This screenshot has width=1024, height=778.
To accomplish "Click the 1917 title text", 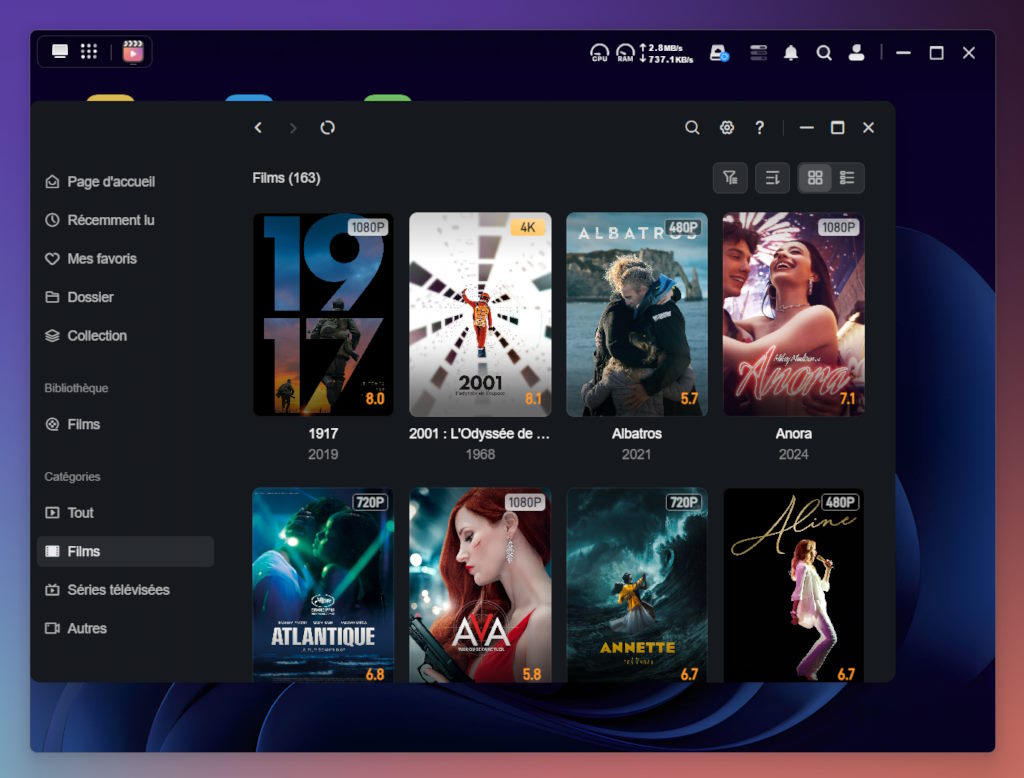I will (x=323, y=434).
